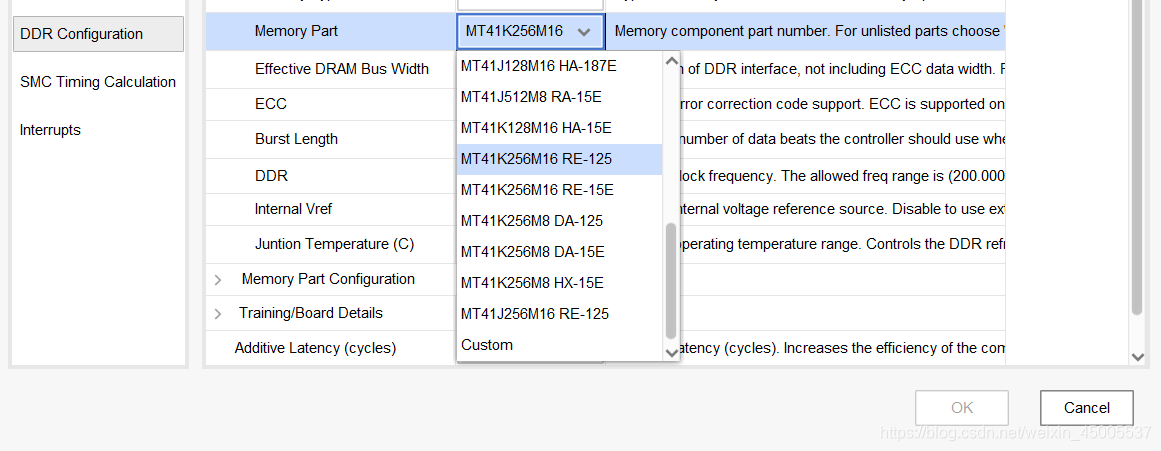Select MT41K256M16 RE-125 from the list
This screenshot has height=451, width=1161.
(537, 159)
